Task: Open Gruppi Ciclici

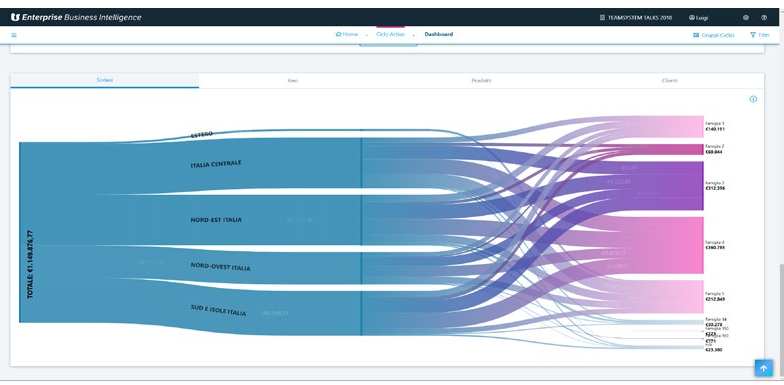Action: coord(714,35)
